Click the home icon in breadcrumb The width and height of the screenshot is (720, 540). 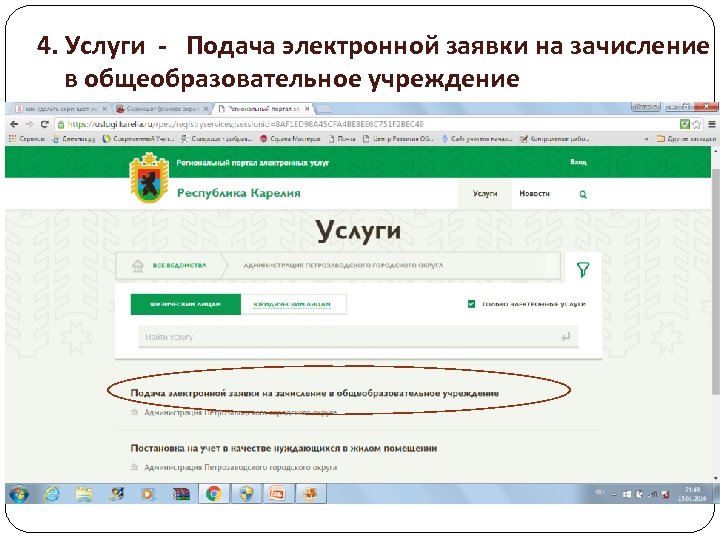click(x=137, y=265)
